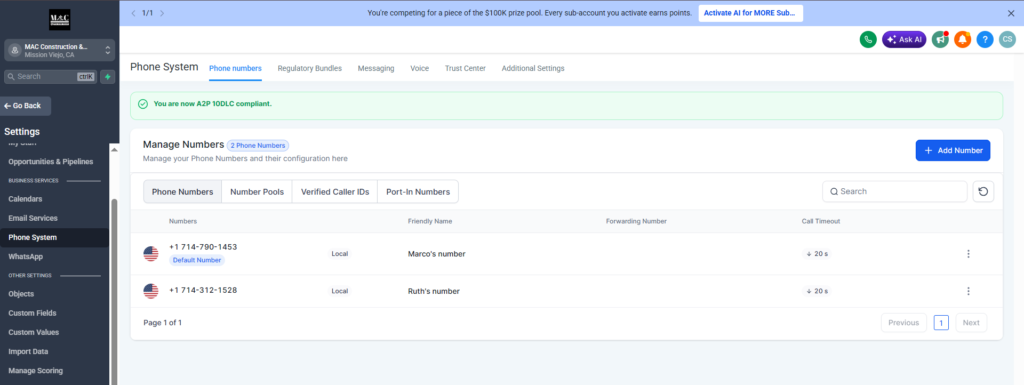Viewport: 1024px width, 385px height.
Task: Open the blue help question mark
Action: click(x=985, y=40)
